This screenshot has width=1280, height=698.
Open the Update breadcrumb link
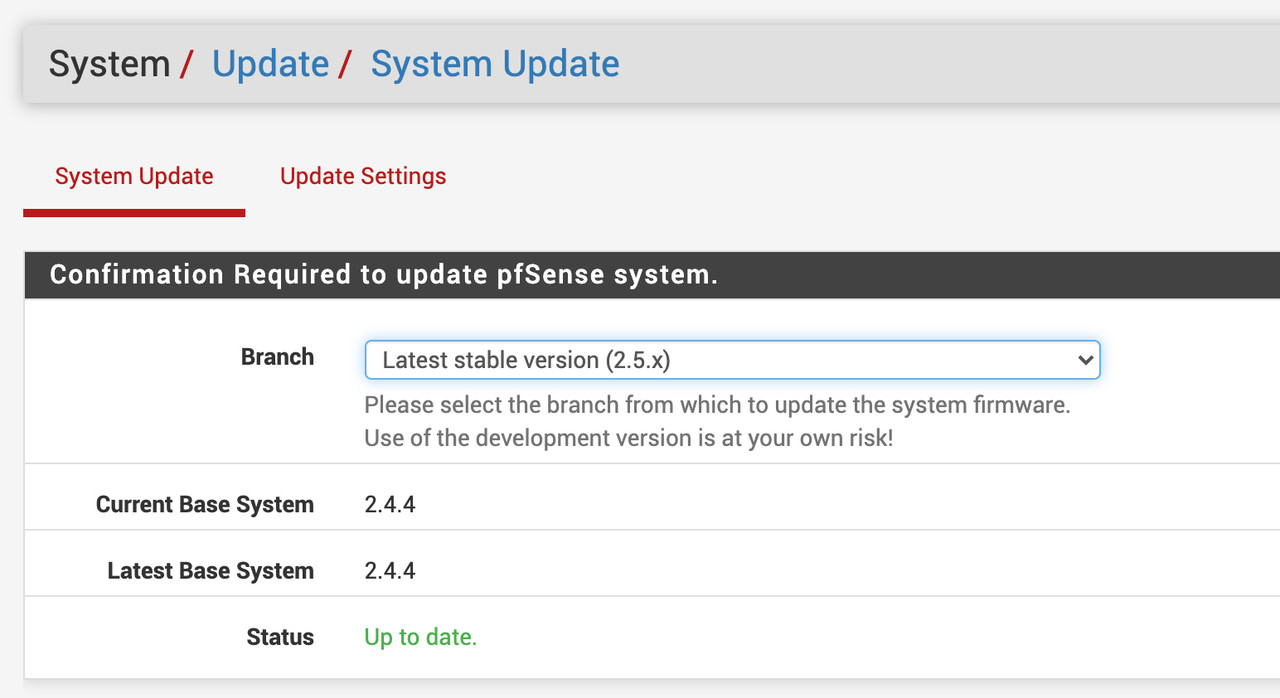coord(270,64)
